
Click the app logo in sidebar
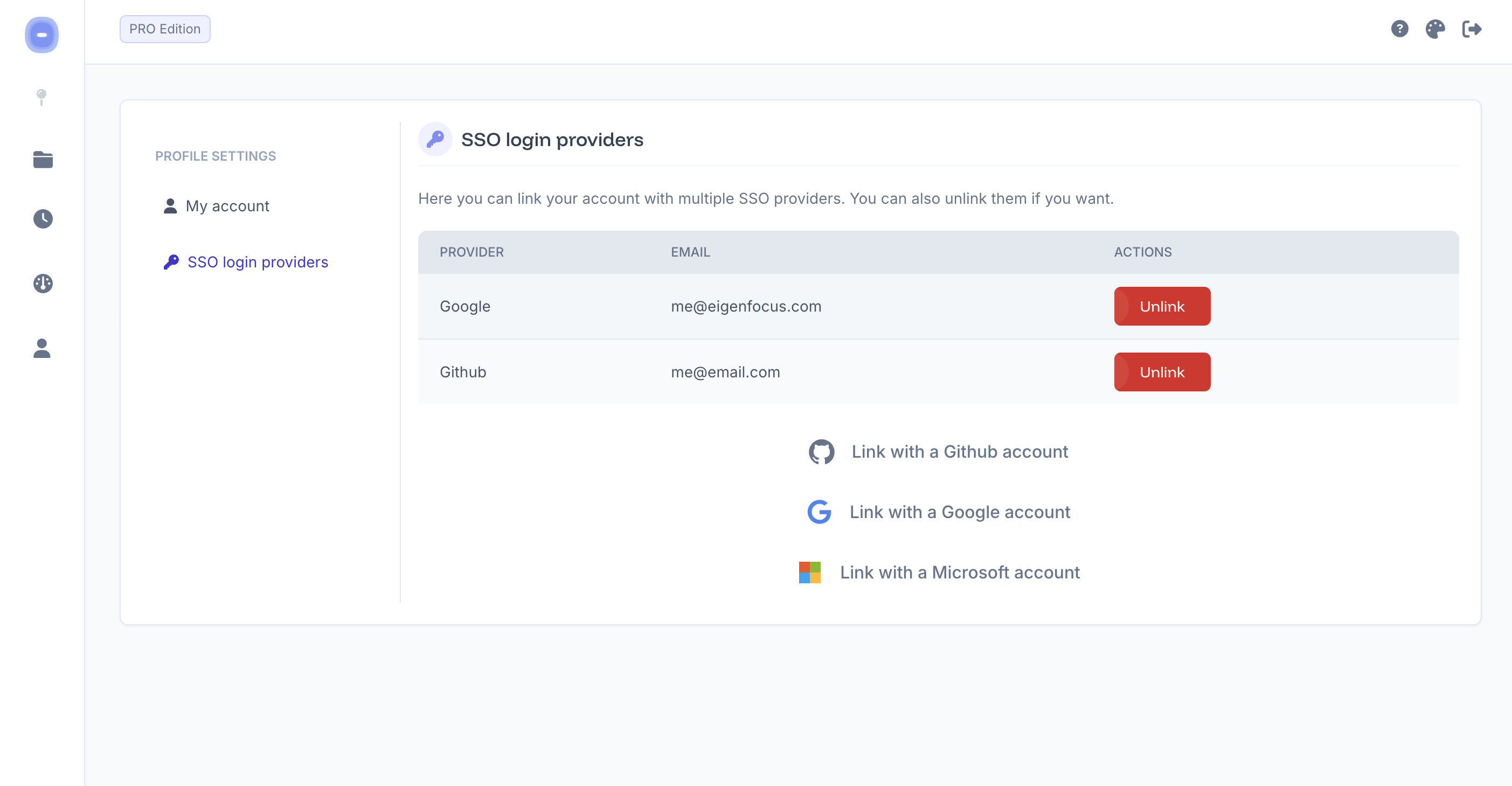(41, 35)
